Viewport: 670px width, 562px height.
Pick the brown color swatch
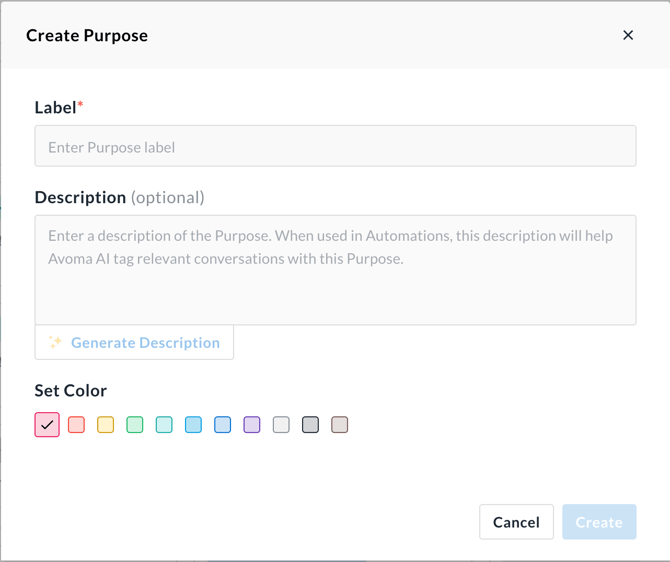point(340,425)
